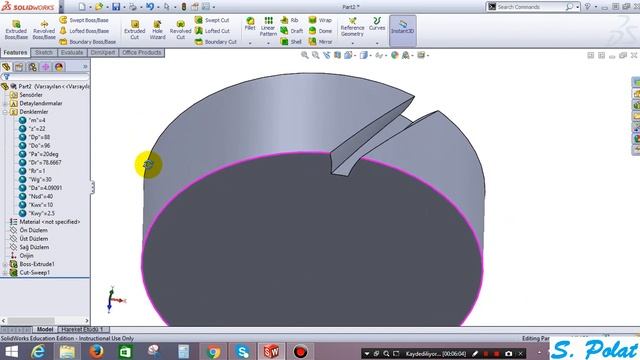Click the New document icon
This screenshot has height=360, width=640.
click(82, 7)
